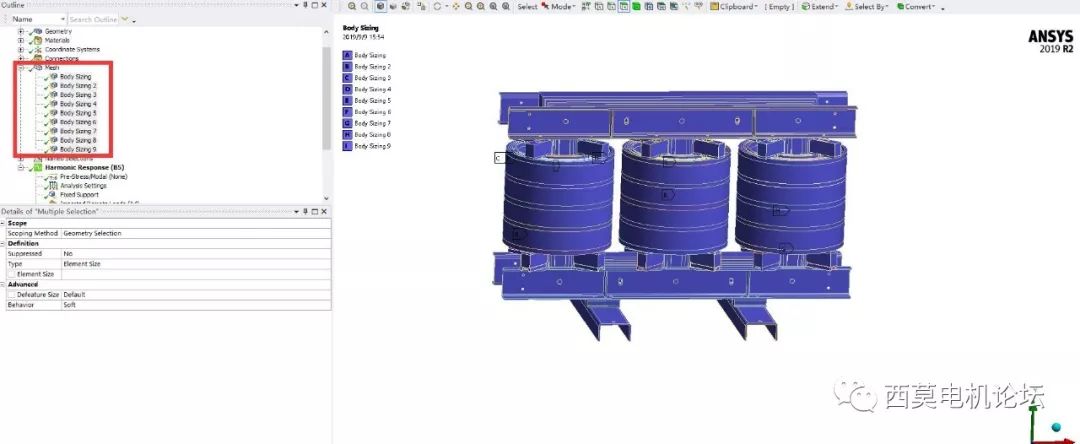Click the Analysis Settings icon
This screenshot has width=1080, height=444.
[x=53, y=185]
